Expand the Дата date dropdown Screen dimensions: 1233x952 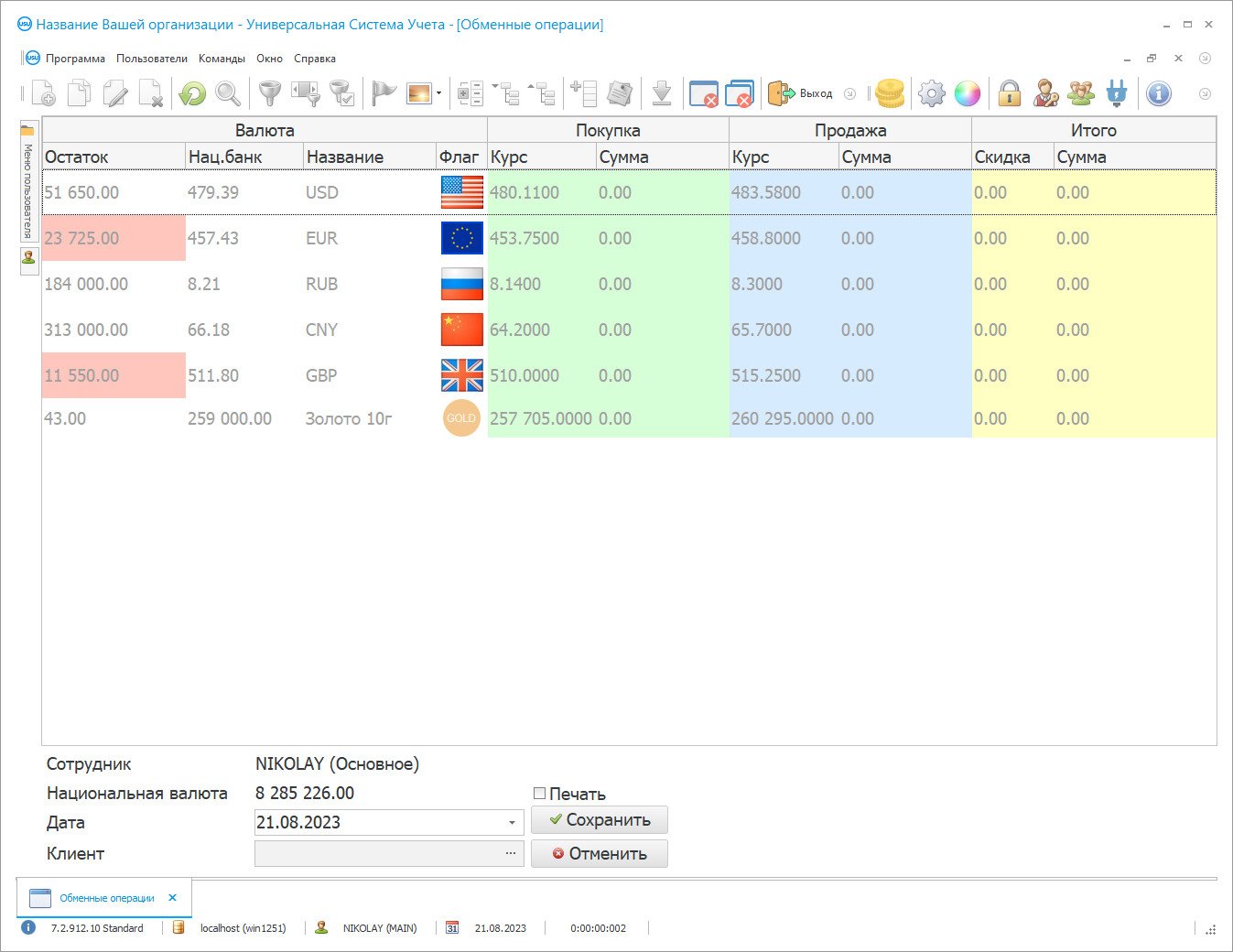click(512, 823)
